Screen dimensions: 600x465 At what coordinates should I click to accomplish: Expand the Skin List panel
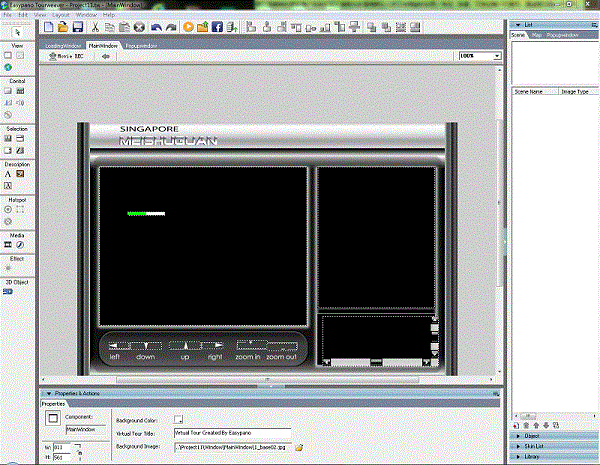518,446
